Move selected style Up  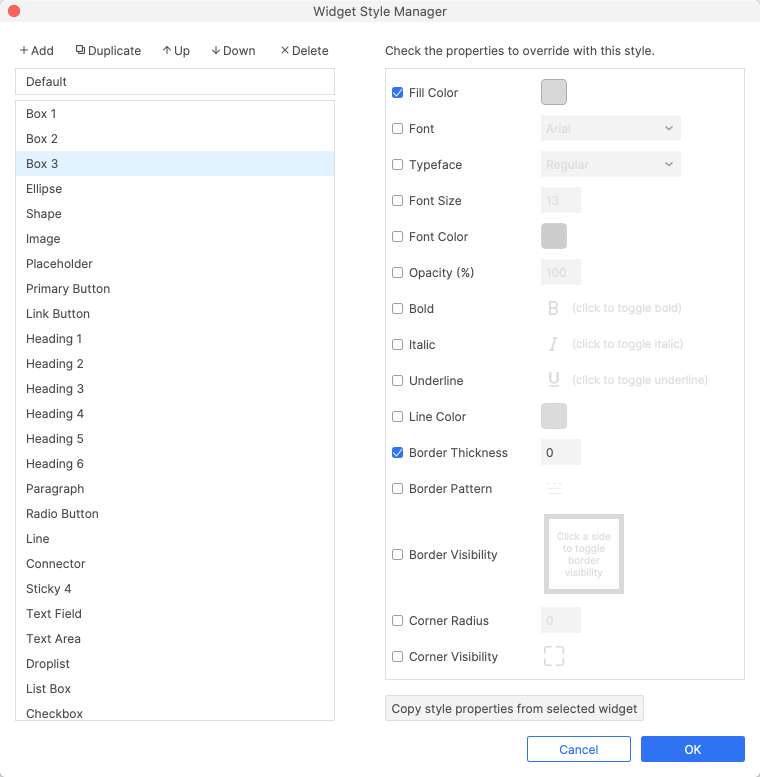click(x=176, y=51)
